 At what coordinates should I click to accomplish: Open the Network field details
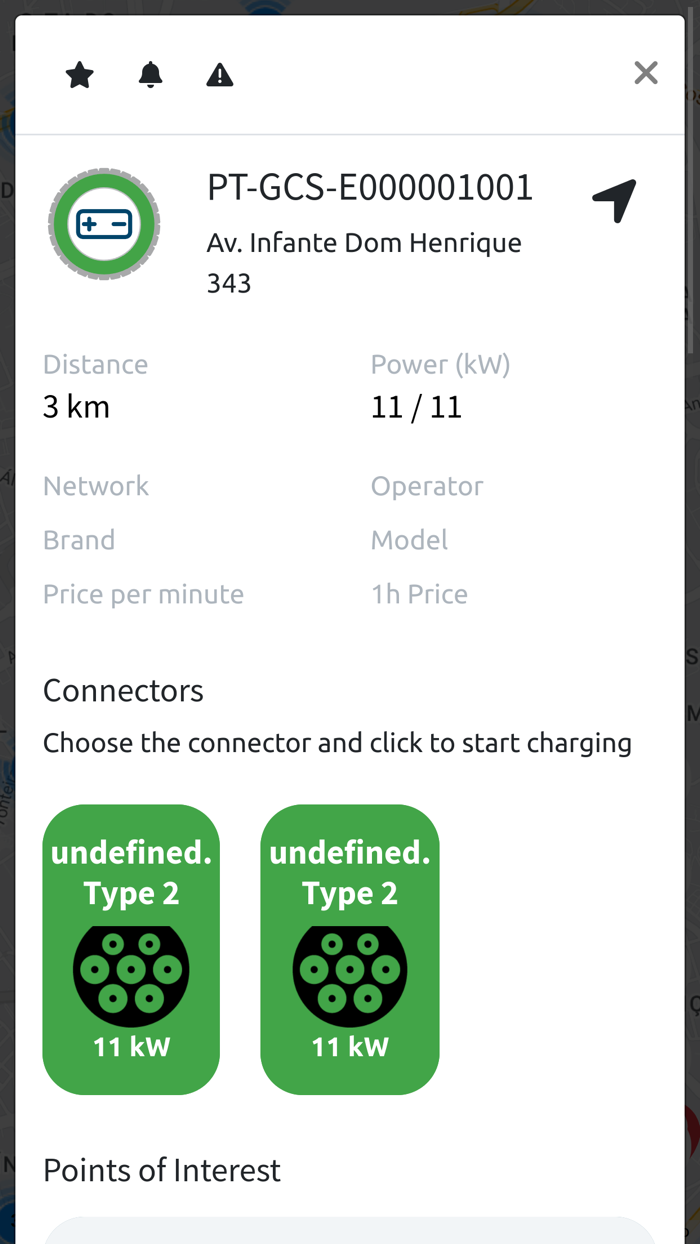tap(96, 486)
